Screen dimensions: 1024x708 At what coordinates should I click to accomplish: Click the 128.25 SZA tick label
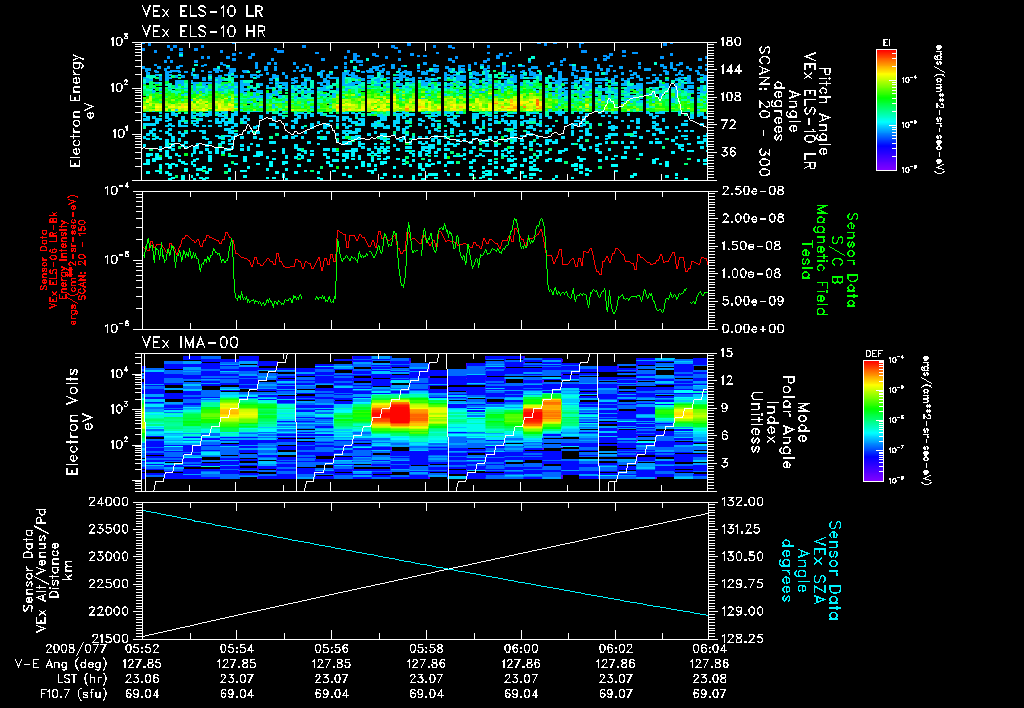(743, 639)
